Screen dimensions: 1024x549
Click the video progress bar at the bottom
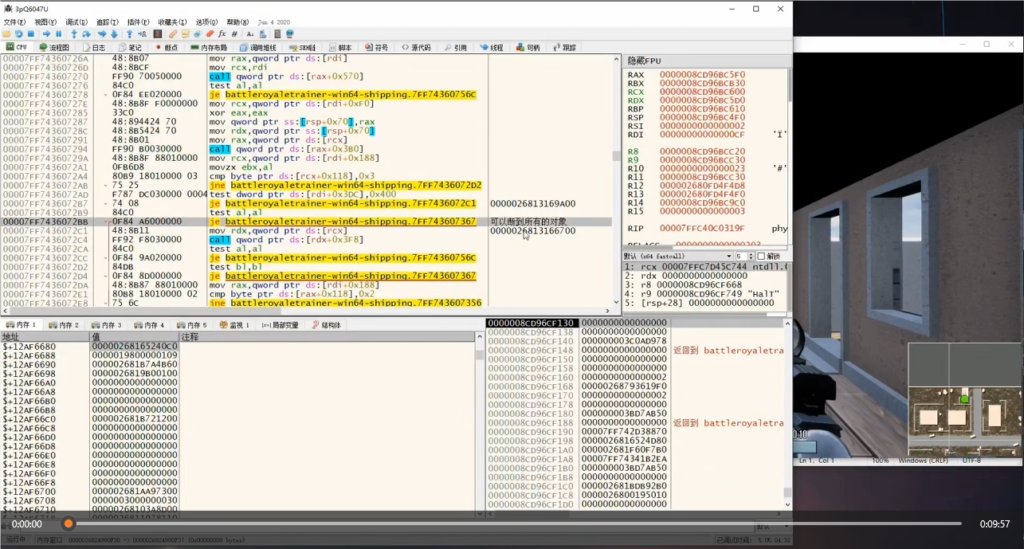510,523
